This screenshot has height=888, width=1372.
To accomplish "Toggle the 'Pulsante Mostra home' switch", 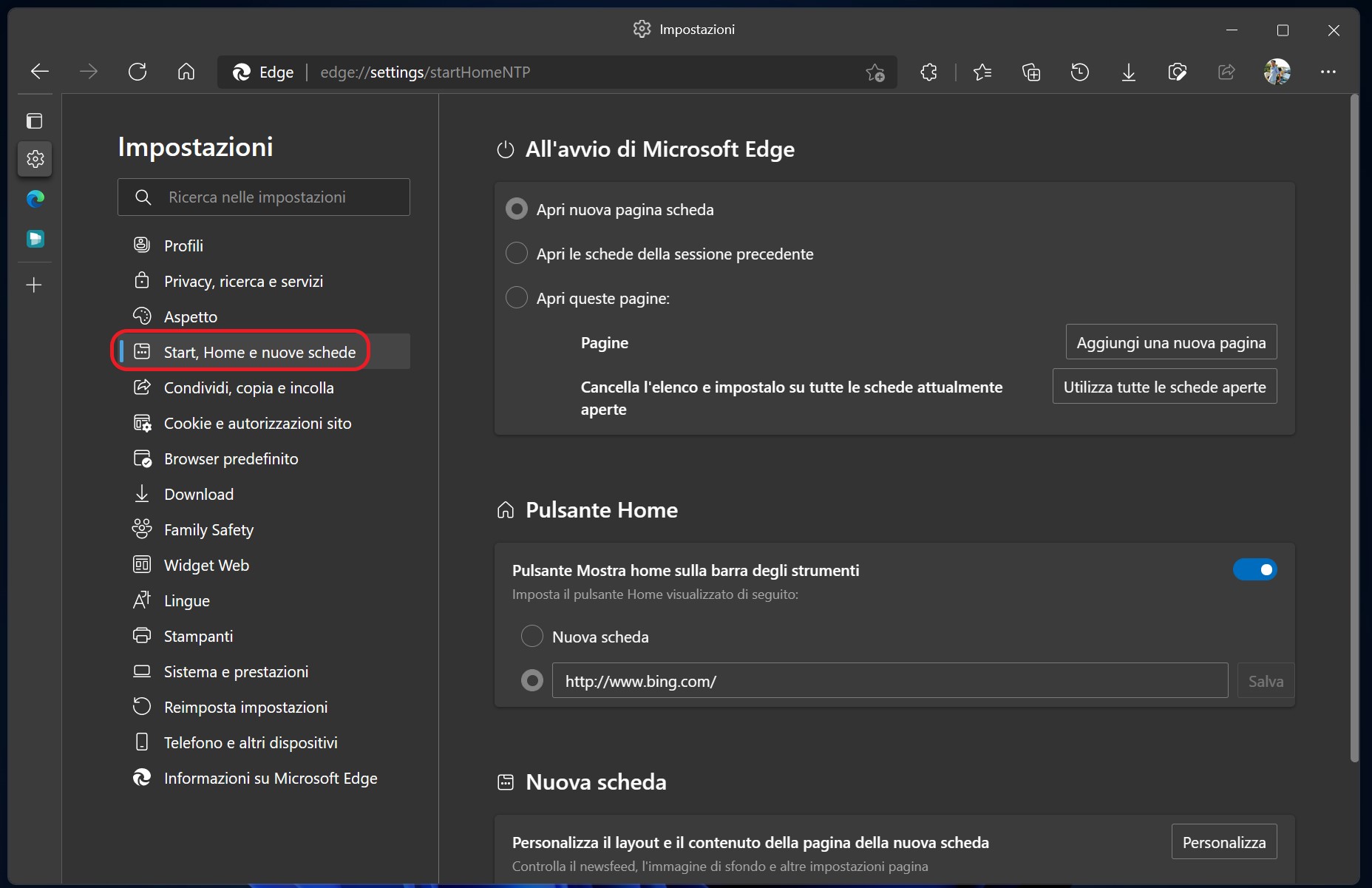I will click(x=1254, y=569).
